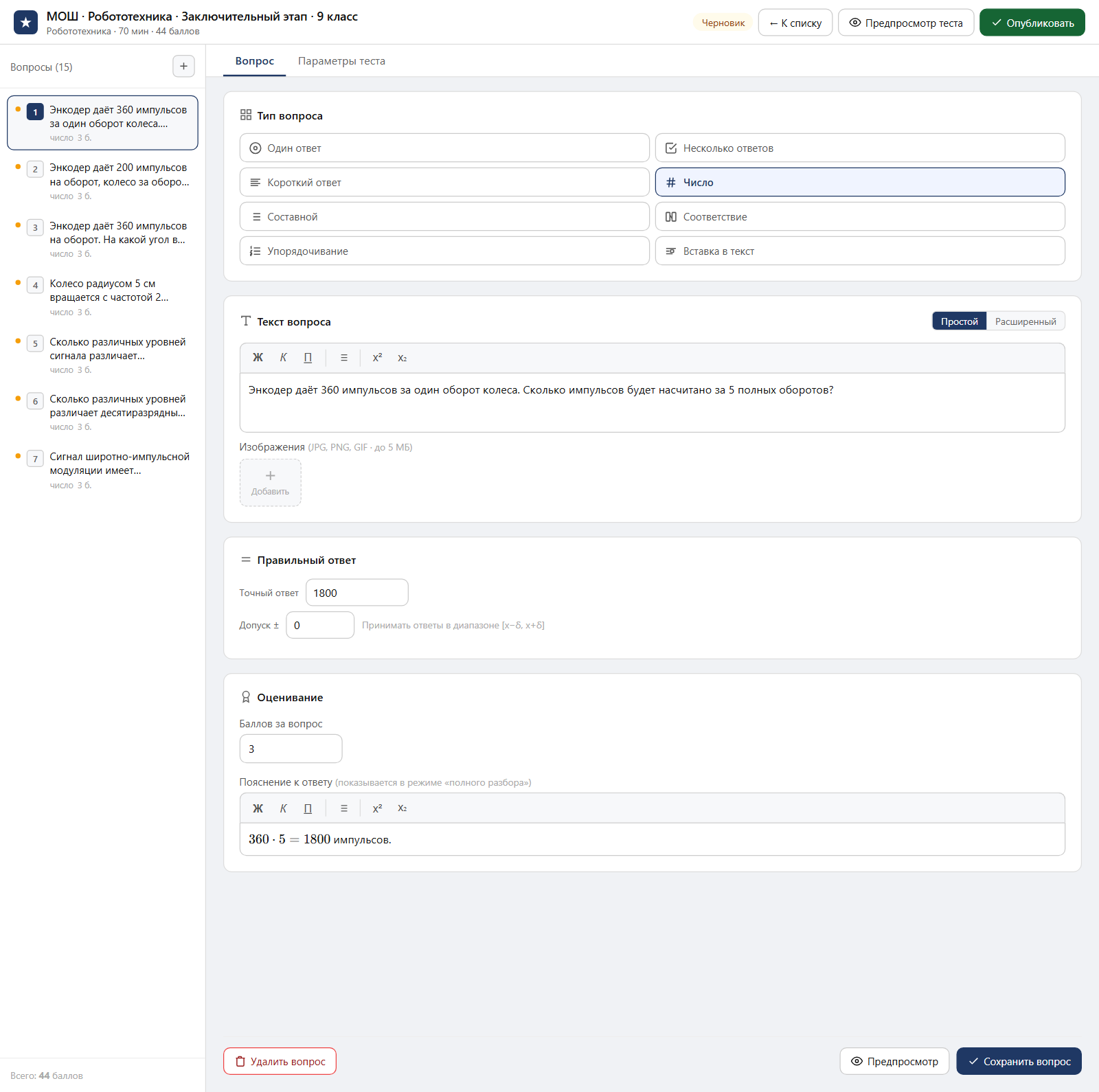1099x1092 pixels.
Task: Select the 'Несколько ответов' question type
Action: point(860,148)
